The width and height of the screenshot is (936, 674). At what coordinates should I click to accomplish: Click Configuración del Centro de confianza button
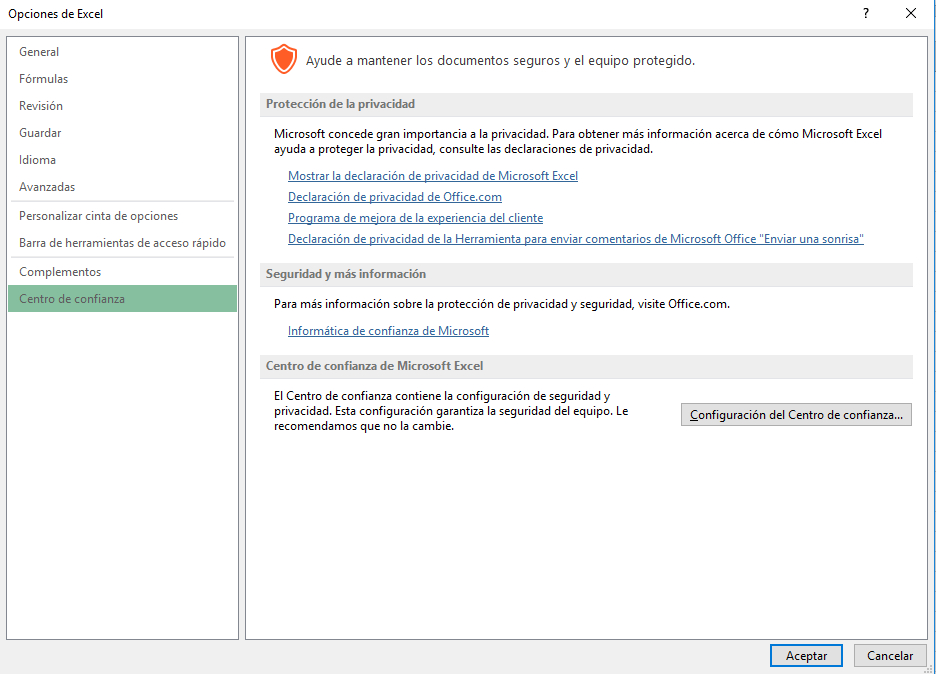tap(796, 415)
